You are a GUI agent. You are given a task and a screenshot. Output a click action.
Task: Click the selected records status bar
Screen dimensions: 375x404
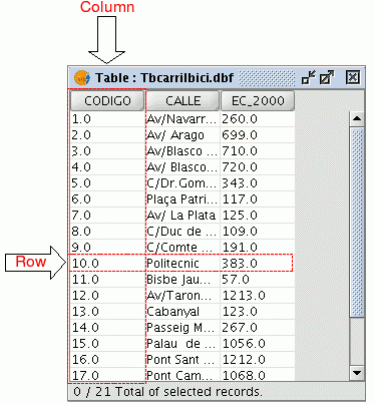(x=216, y=391)
